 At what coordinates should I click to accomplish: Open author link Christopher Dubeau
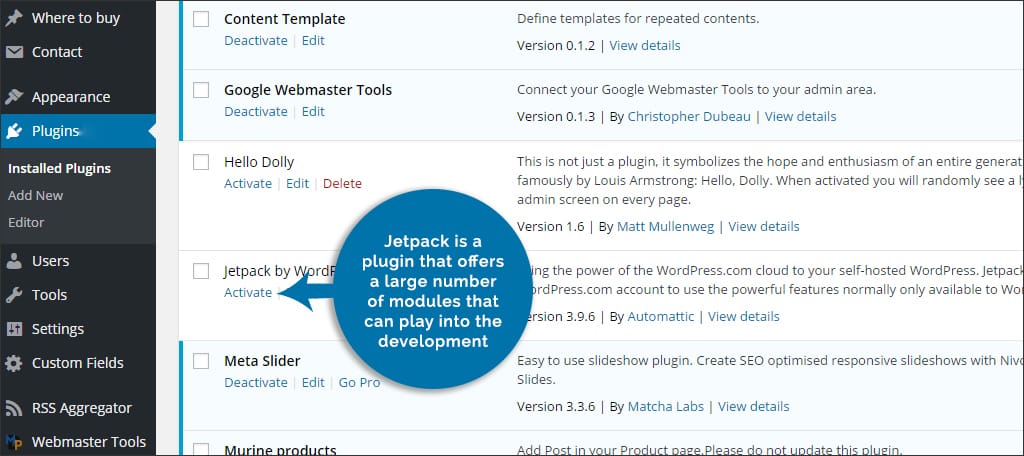point(689,116)
